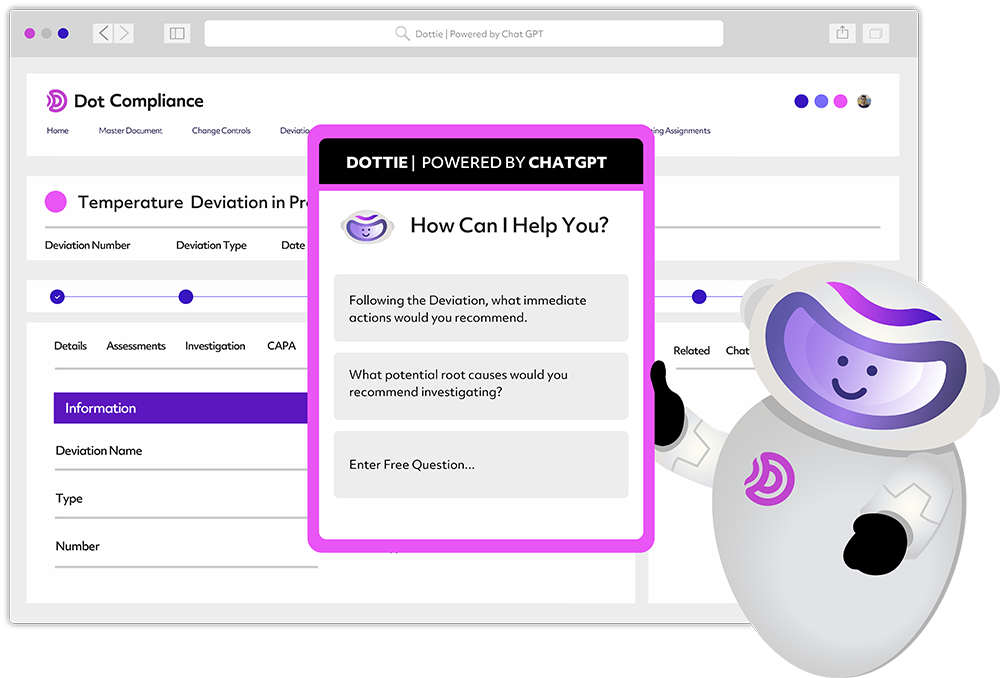Open the Related tab
The image size is (1000, 678).
[691, 351]
